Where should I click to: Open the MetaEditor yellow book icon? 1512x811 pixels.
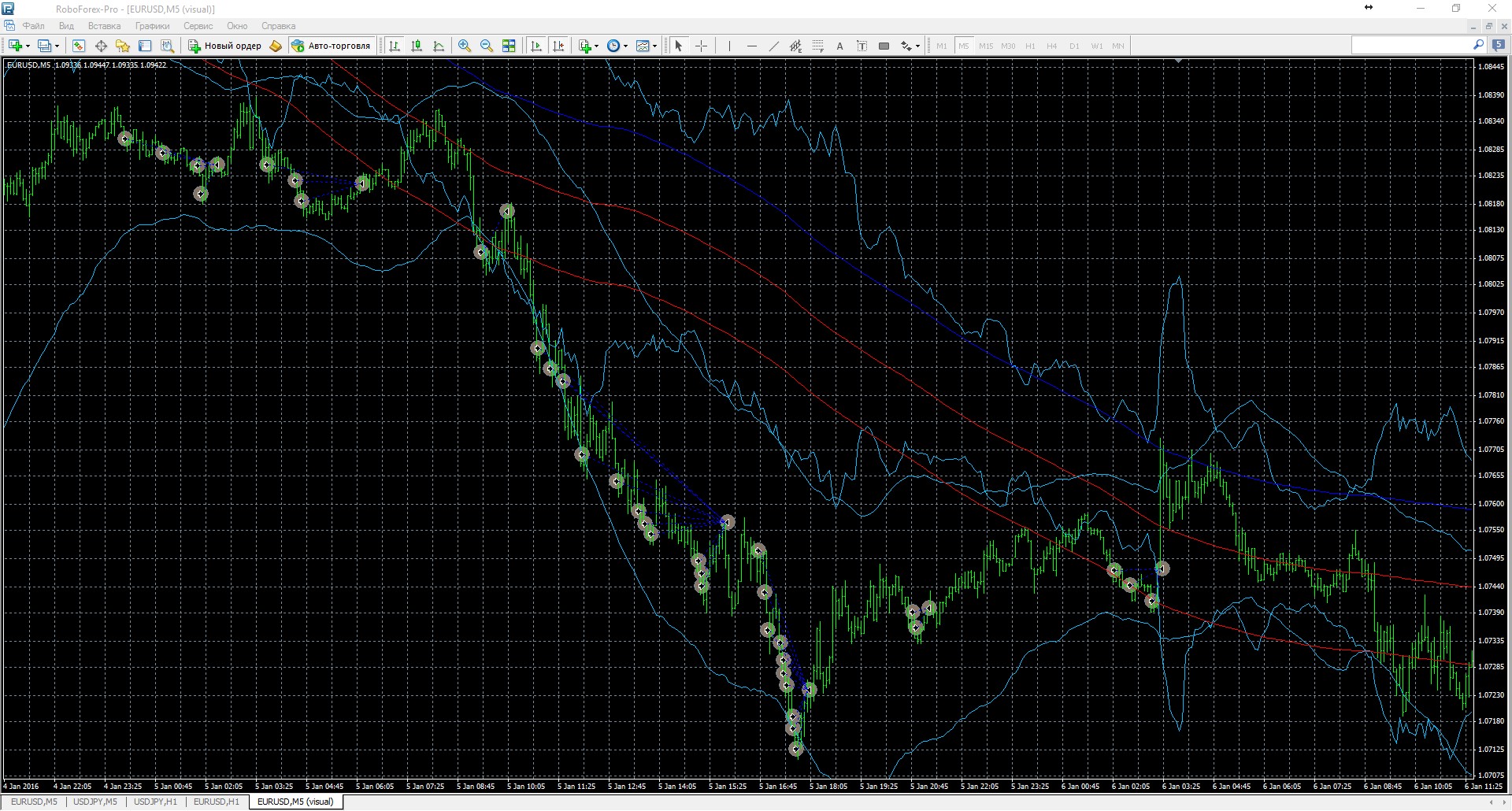point(276,46)
